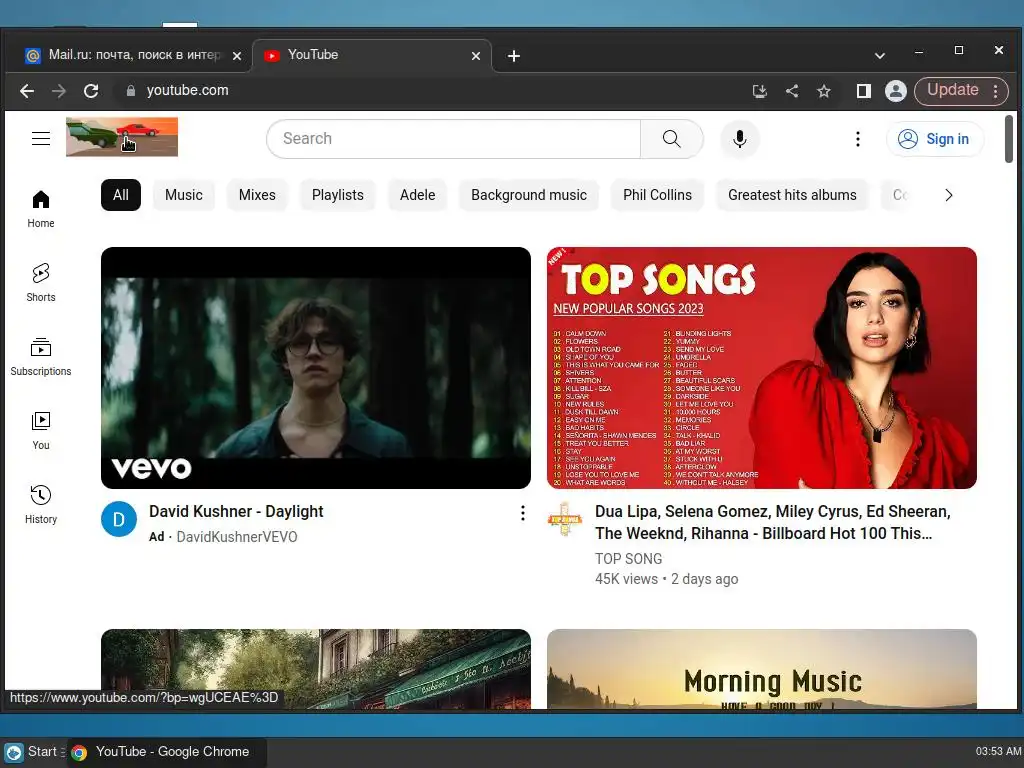Click the taskbar clock 03:53 AM
Viewport: 1024px width, 768px height.
tap(998, 752)
